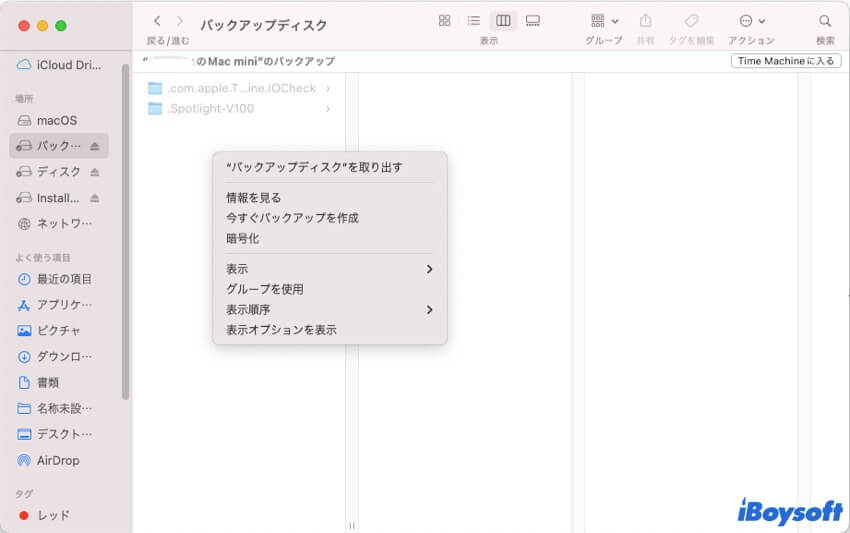
Task: Open iCloud Drive in sidebar
Action: pyautogui.click(x=59, y=65)
